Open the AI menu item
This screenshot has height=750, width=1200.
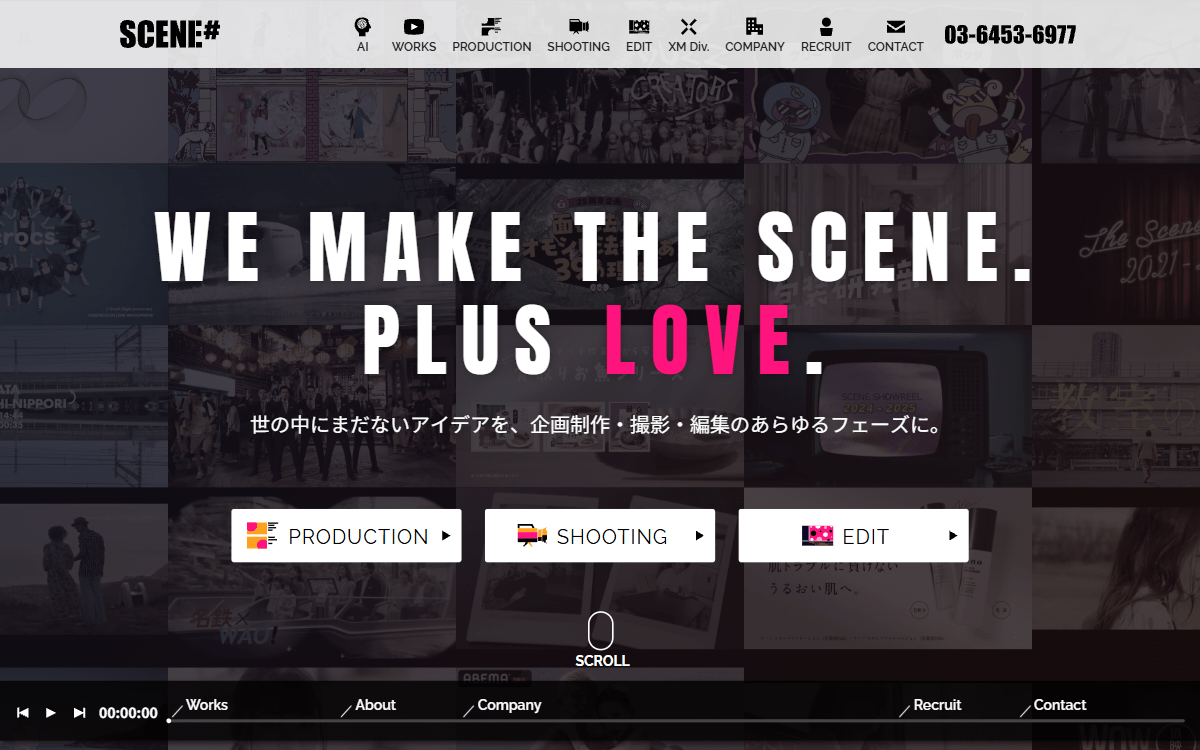362,47
